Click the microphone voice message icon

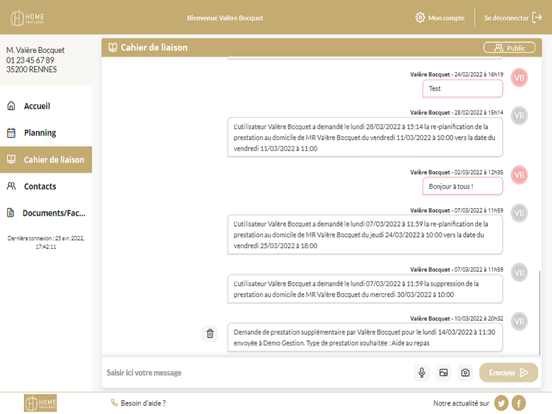click(x=422, y=372)
